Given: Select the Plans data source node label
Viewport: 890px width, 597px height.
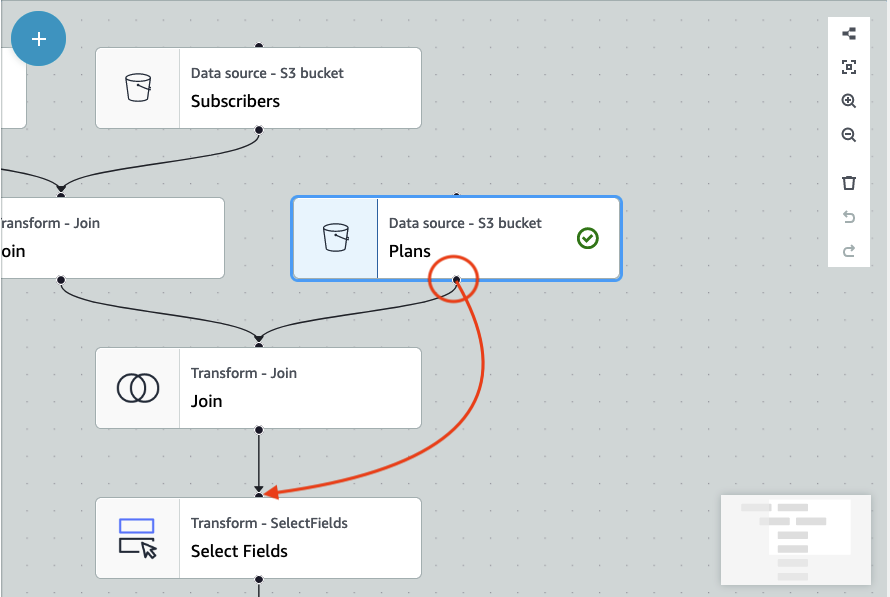Looking at the screenshot, I should 410,251.
